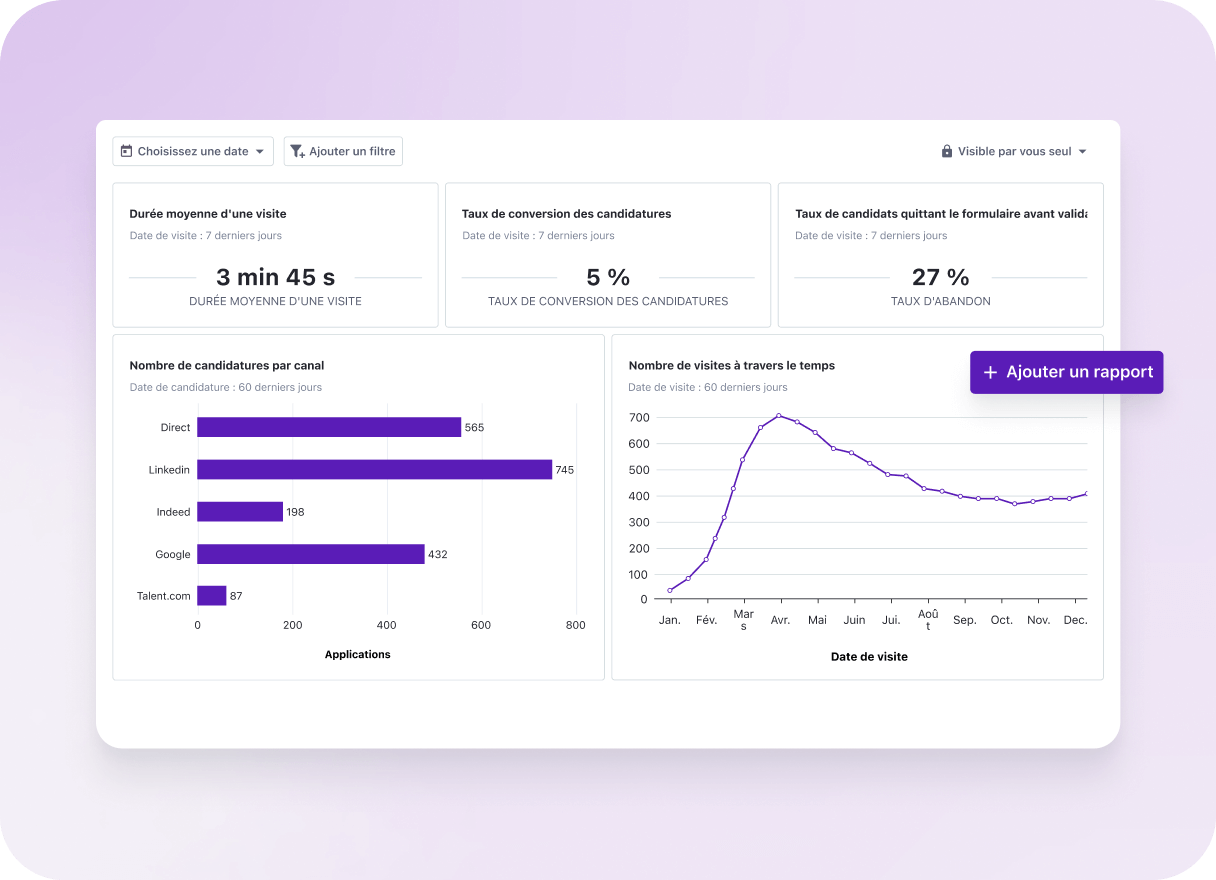Click the filter funnel icon
The image size is (1216, 880).
pos(297,152)
